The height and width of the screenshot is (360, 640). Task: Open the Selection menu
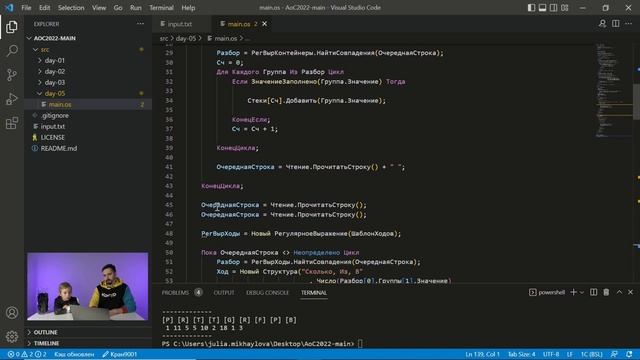click(71, 8)
